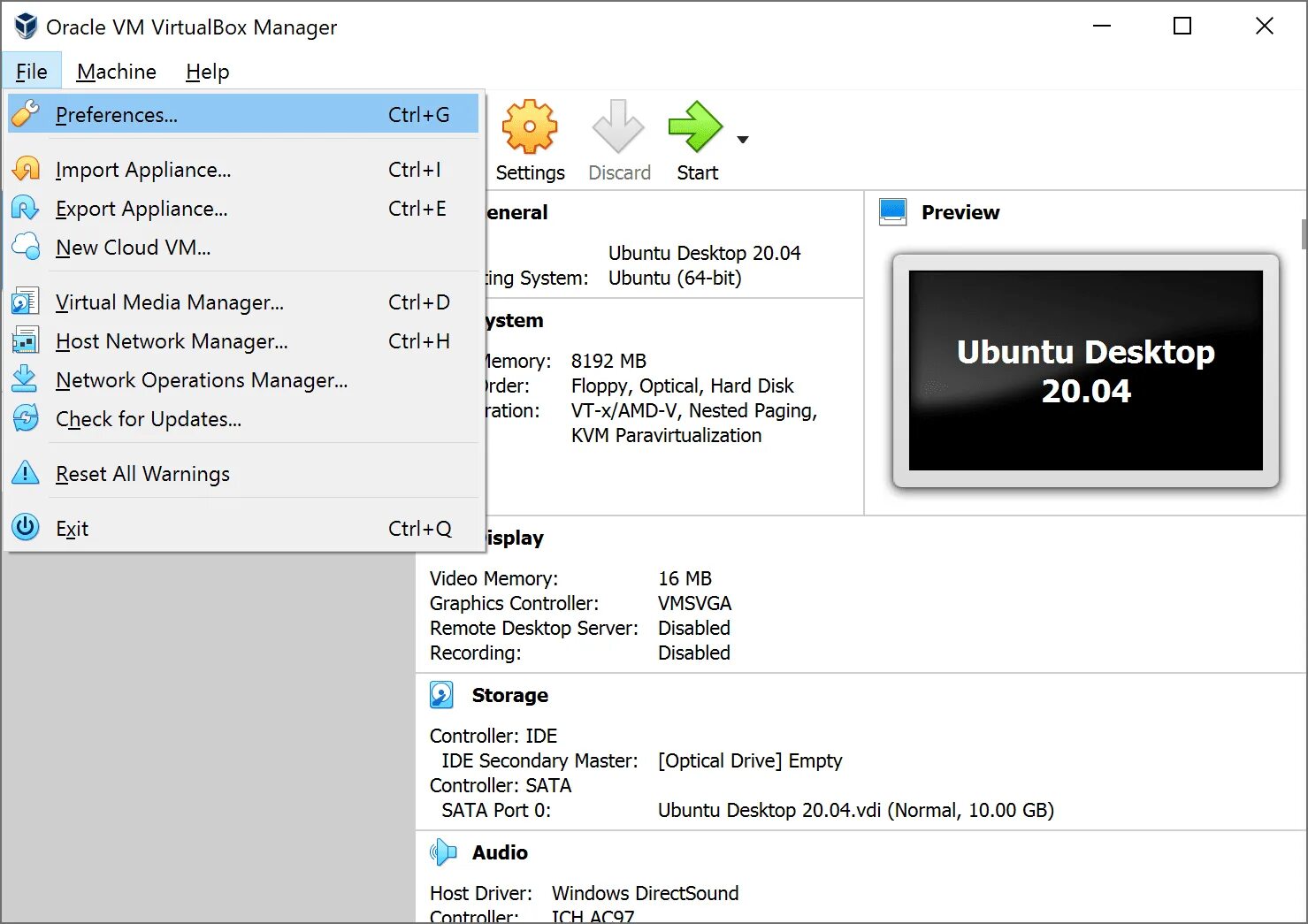
Task: Click the Discard toolbar label
Action: [619, 172]
